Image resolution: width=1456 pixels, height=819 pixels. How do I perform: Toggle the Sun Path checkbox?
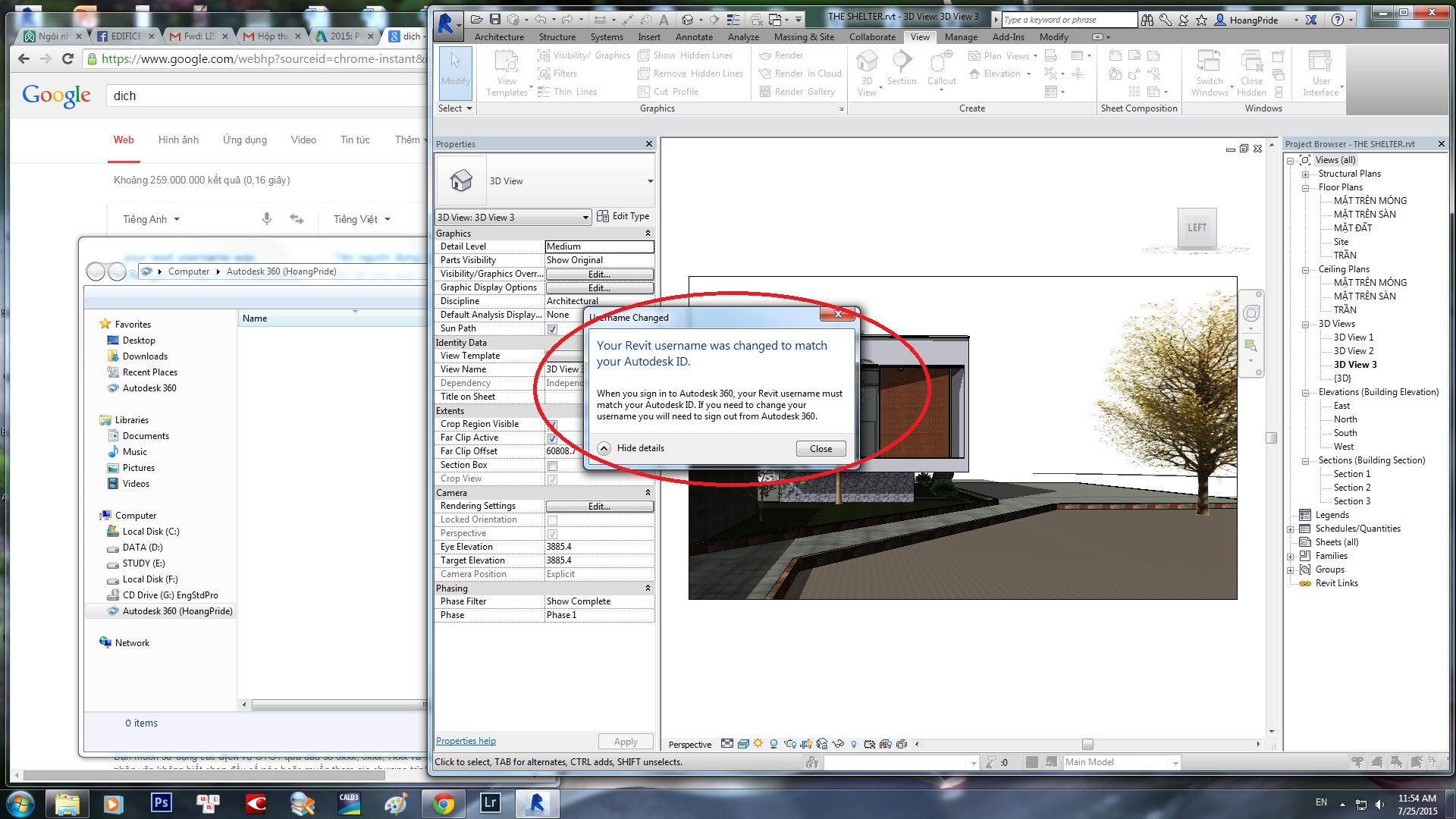click(x=552, y=329)
